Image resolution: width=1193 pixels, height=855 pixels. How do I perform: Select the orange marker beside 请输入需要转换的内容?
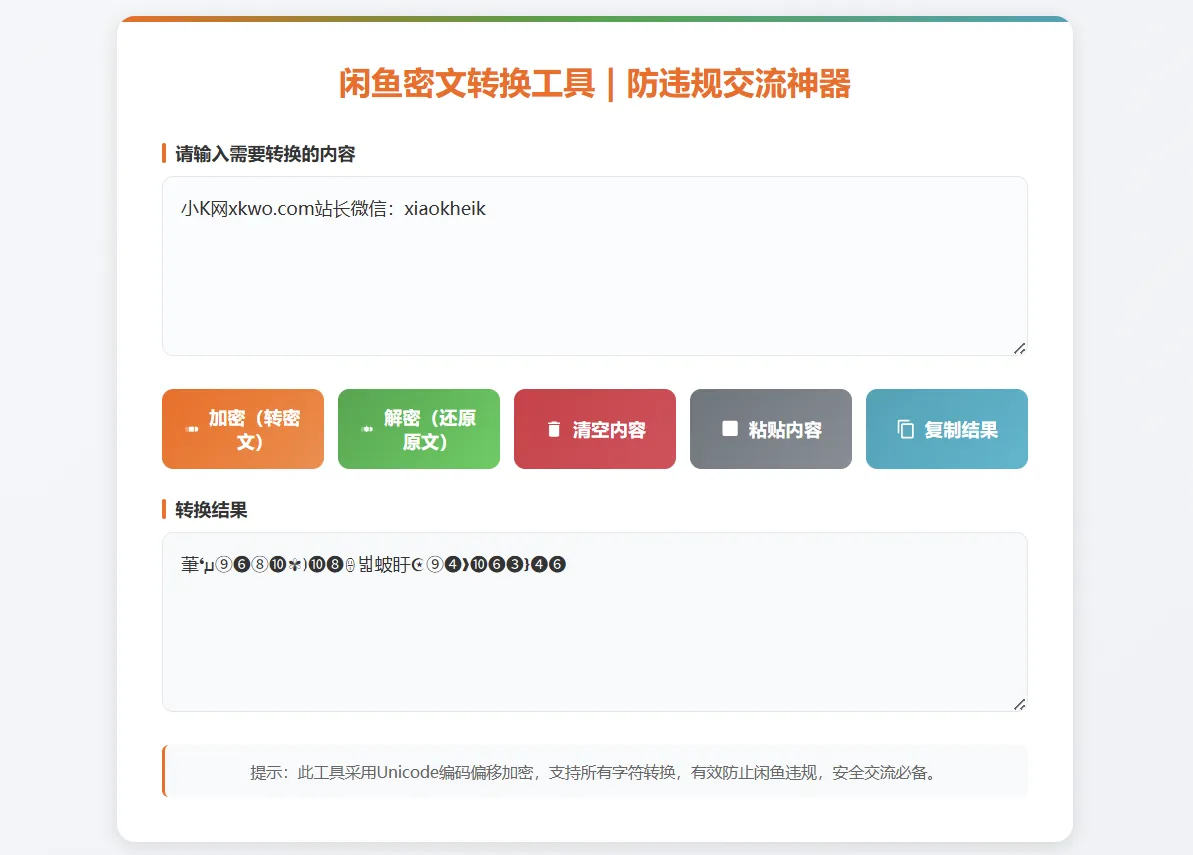coord(165,154)
